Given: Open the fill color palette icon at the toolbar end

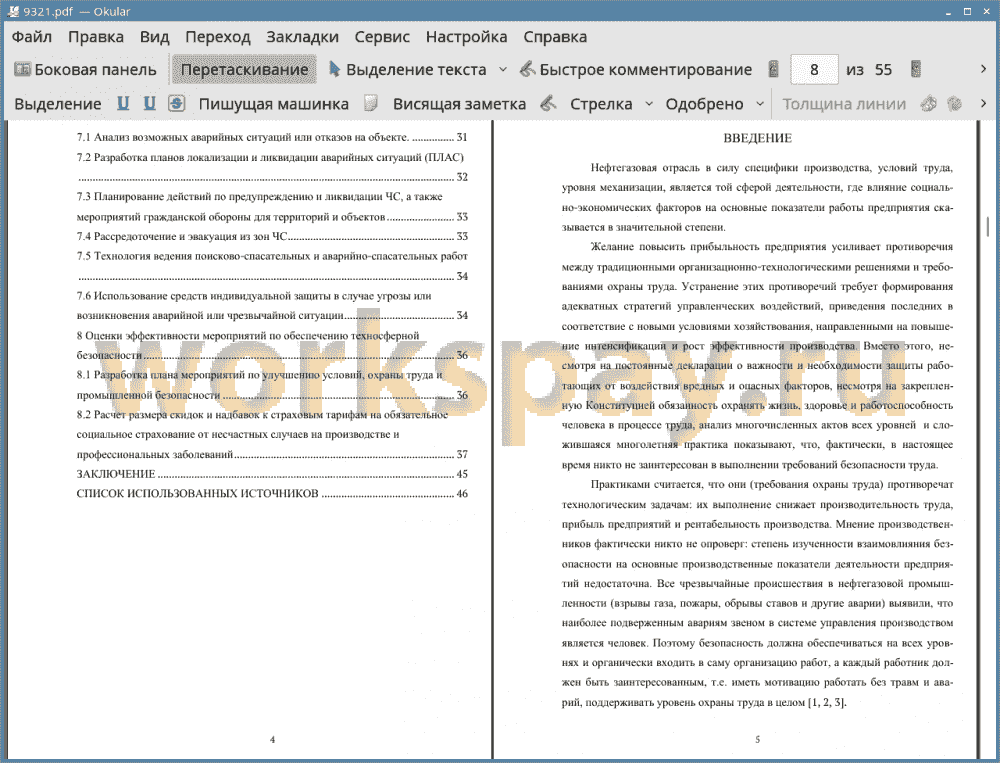Looking at the screenshot, I should tap(954, 103).
